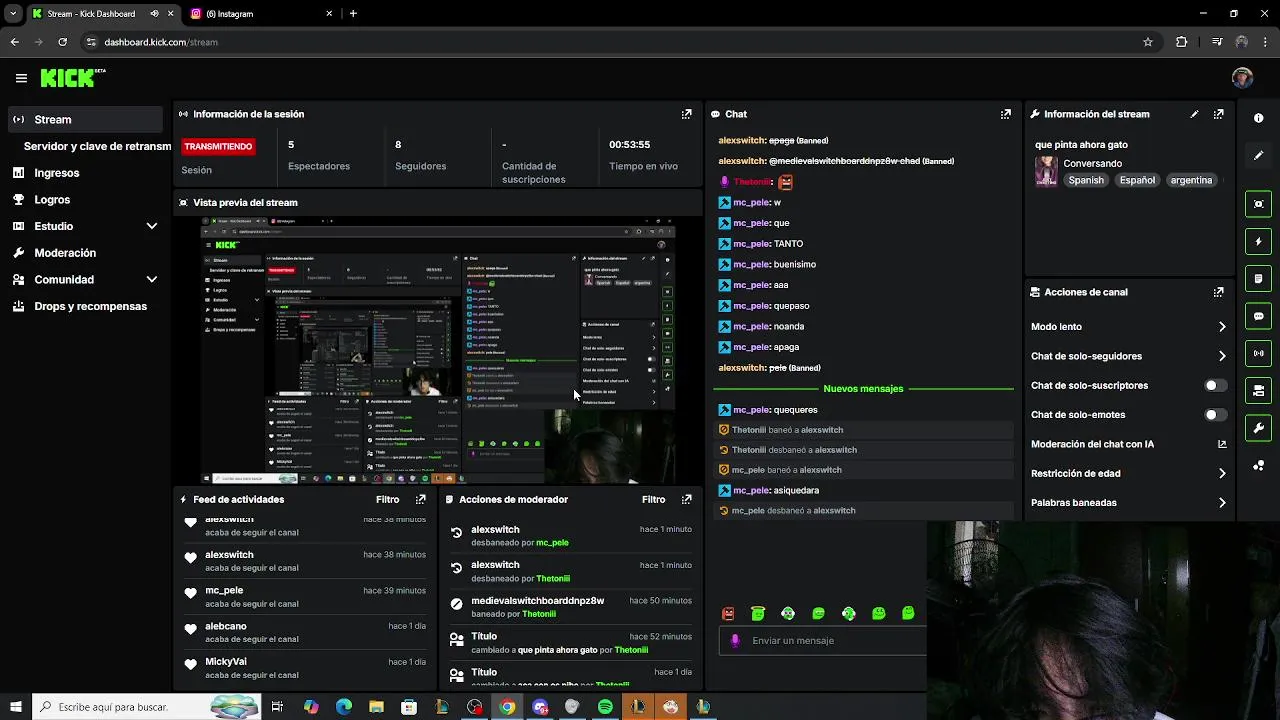Open Palabras baneadas settings arrow
Image resolution: width=1280 pixels, height=720 pixels.
[1221, 503]
